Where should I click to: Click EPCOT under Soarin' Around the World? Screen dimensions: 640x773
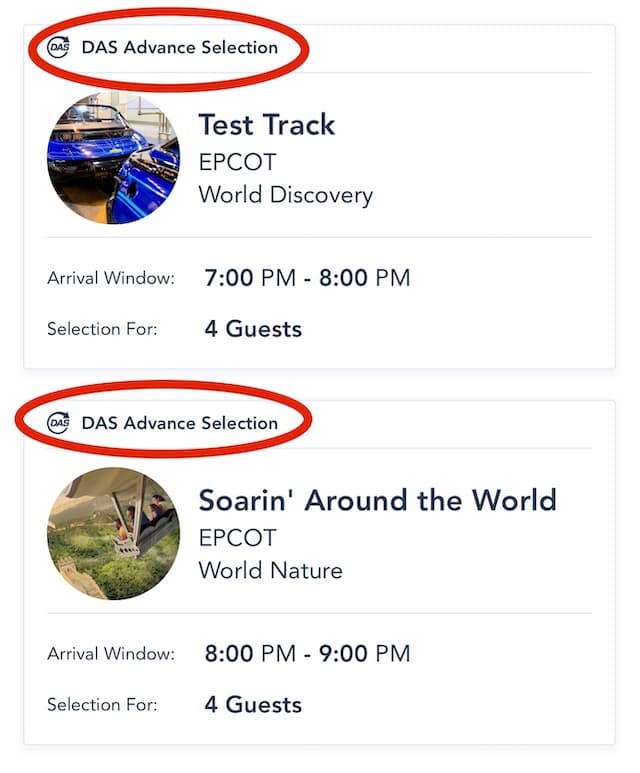(237, 537)
